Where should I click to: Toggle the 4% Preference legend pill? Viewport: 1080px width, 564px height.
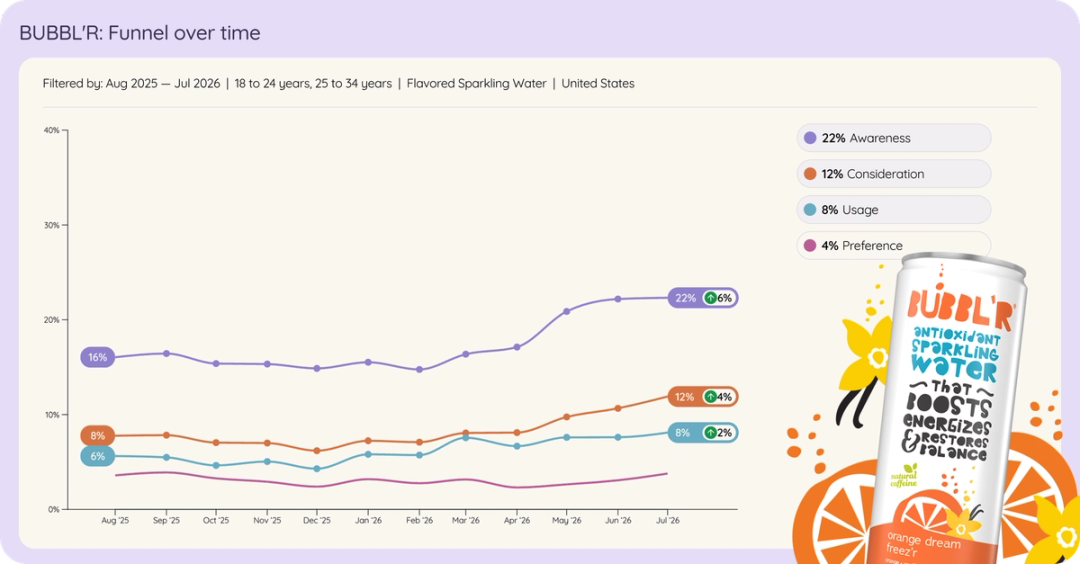[893, 245]
